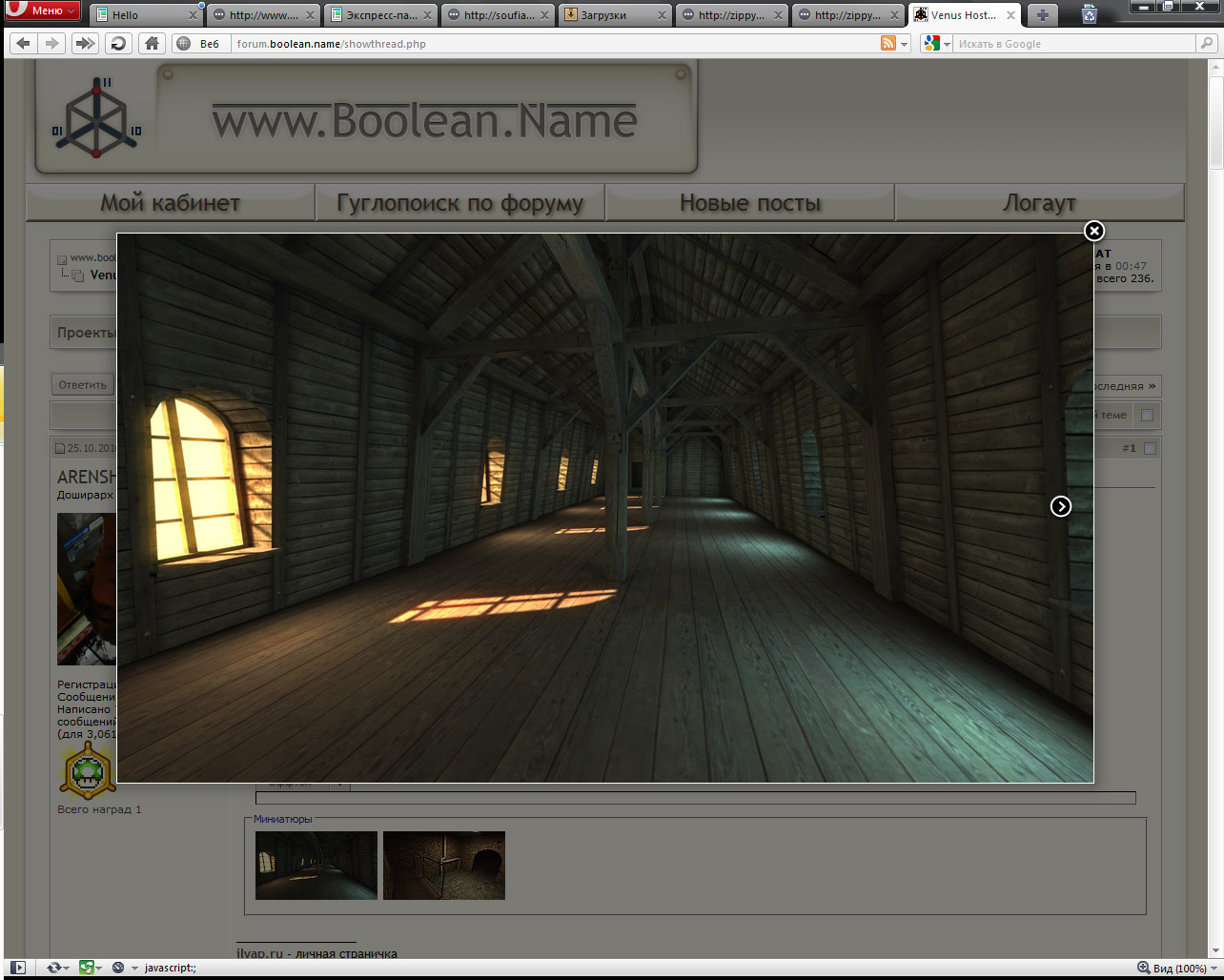
Task: Toggle the checkbox in the thread tools bar
Action: 1147,415
